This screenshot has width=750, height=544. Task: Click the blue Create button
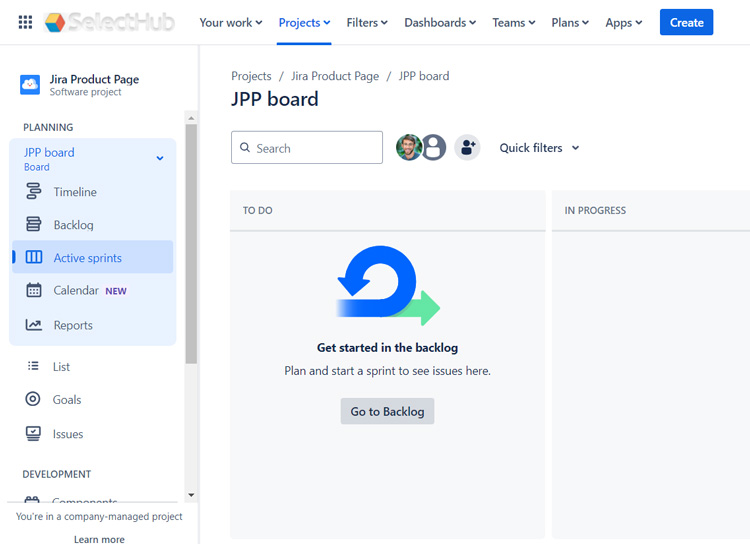pos(686,22)
